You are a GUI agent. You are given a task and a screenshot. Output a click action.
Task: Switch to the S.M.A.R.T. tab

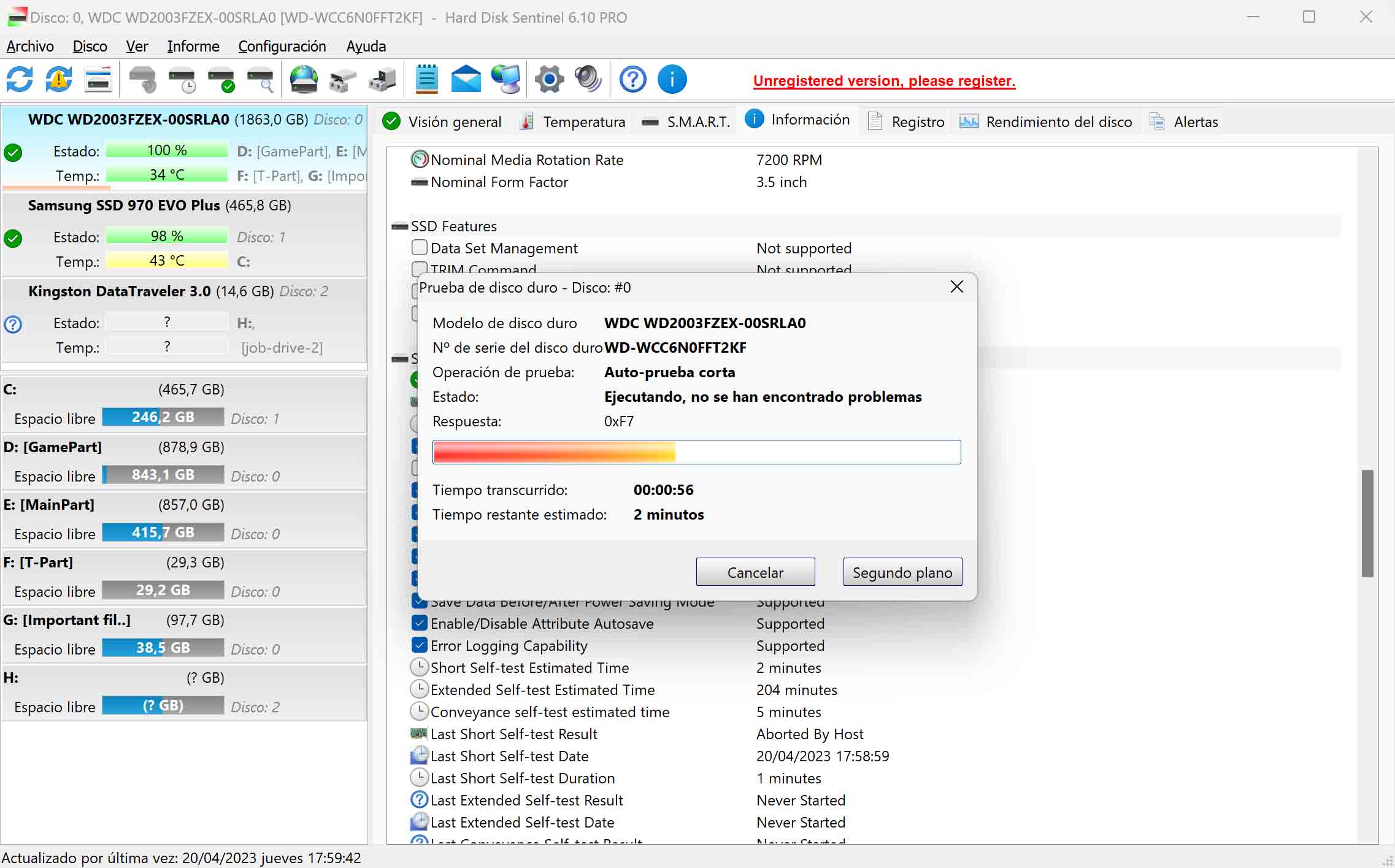687,121
